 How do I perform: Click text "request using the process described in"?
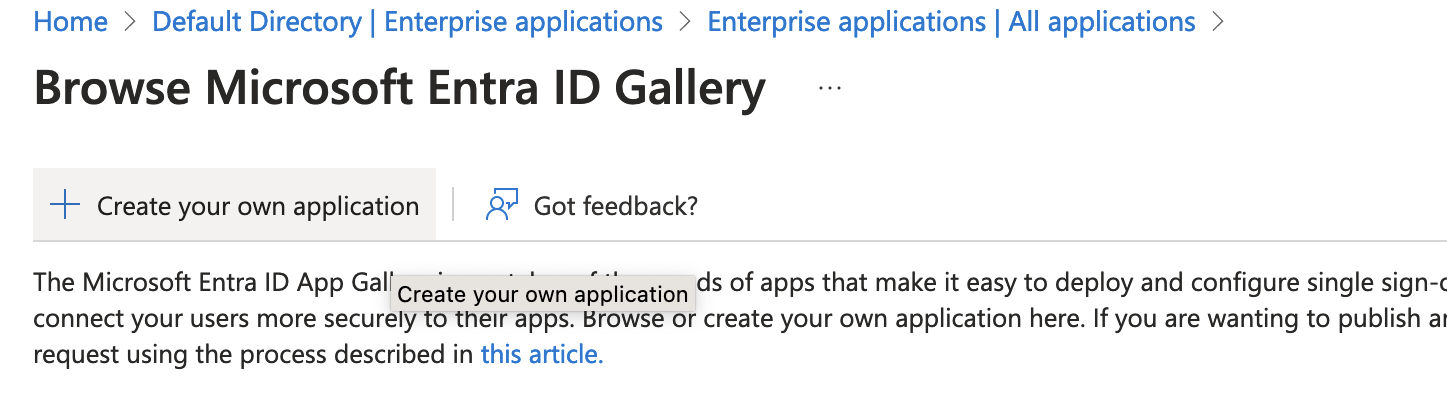click(x=254, y=354)
